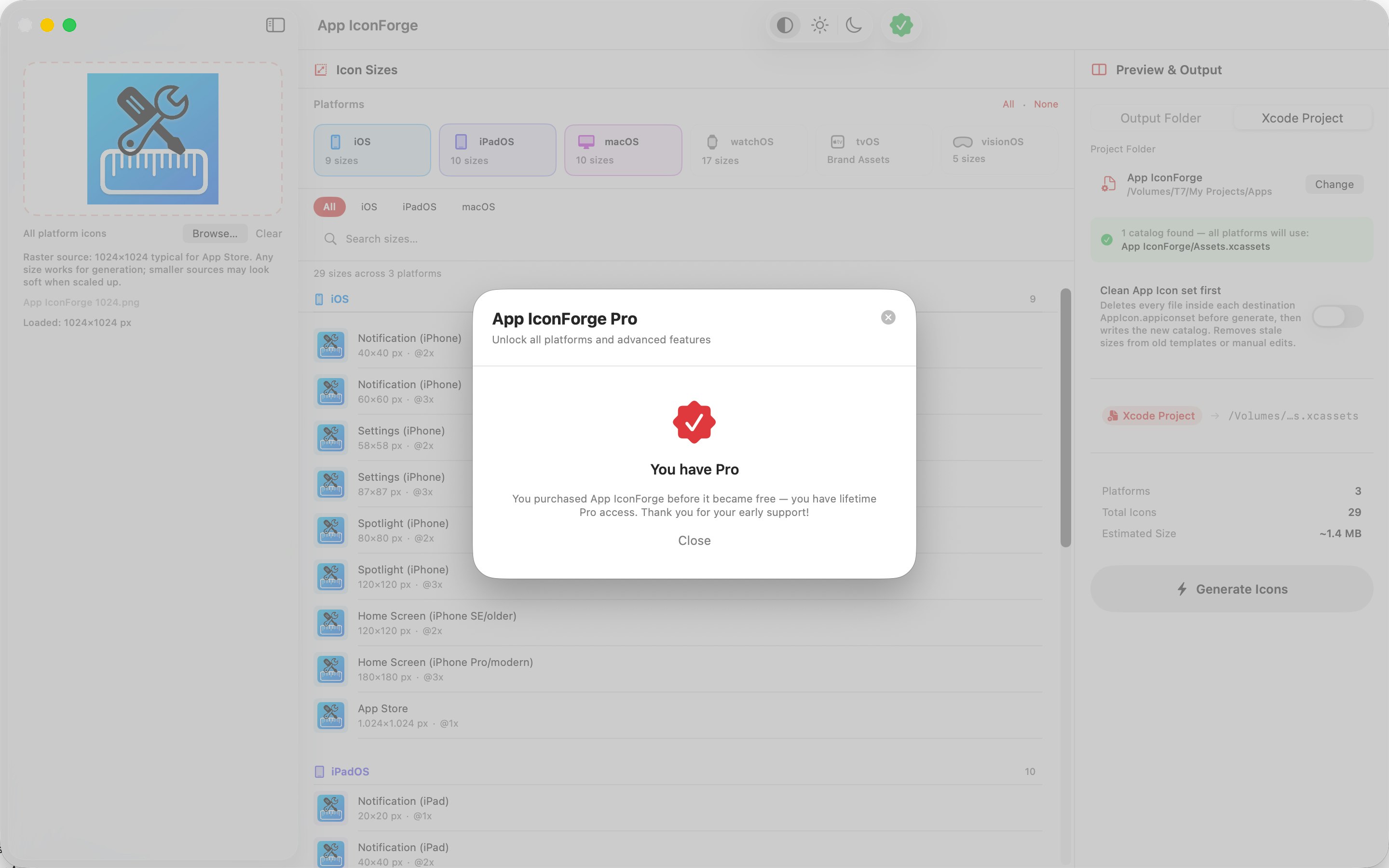Click the Preview & Output header icon
Image resolution: width=1389 pixels, height=868 pixels.
coord(1099,70)
